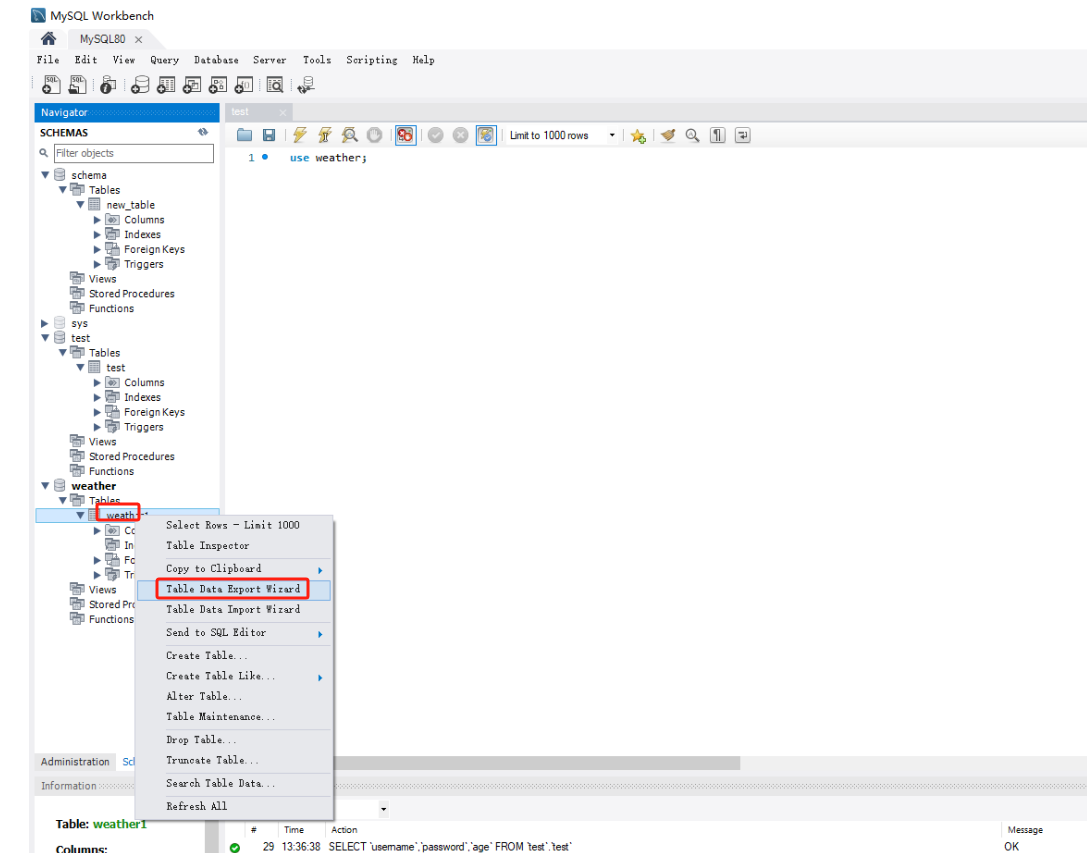Open the object inspector toolbar icon

click(x=107, y=85)
